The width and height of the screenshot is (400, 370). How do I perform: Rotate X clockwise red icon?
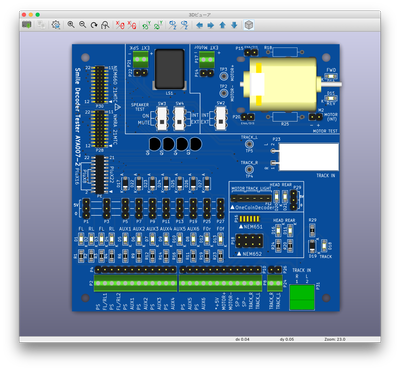(x=120, y=25)
